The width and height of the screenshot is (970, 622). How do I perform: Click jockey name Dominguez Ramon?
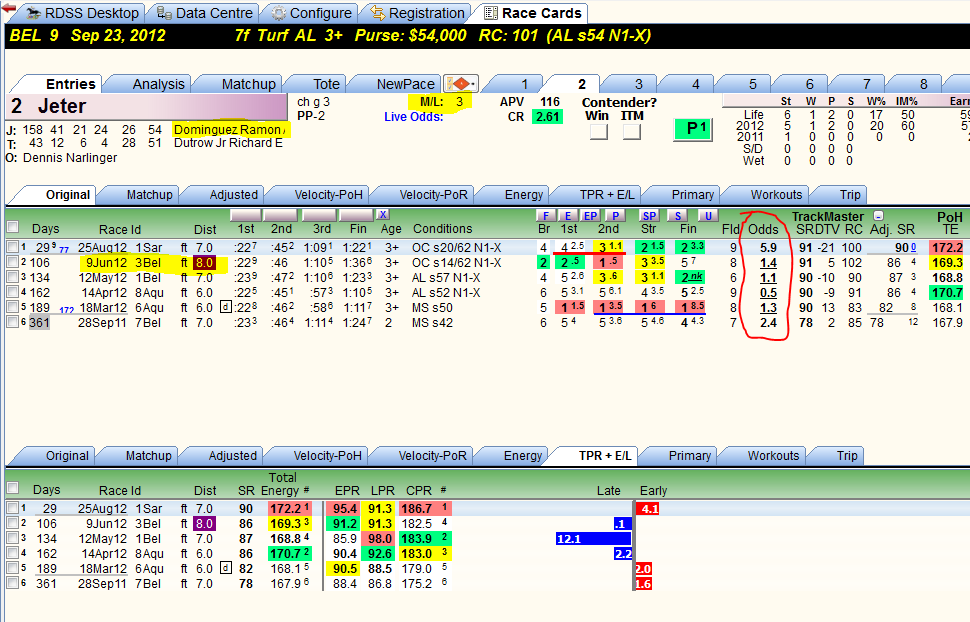[x=230, y=130]
